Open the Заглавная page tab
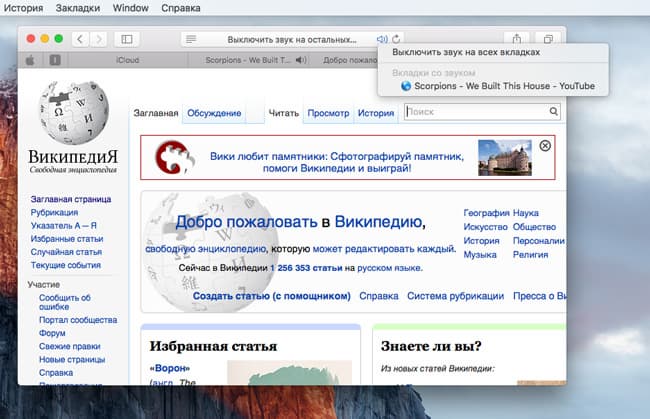The width and height of the screenshot is (650, 419). pos(156,113)
